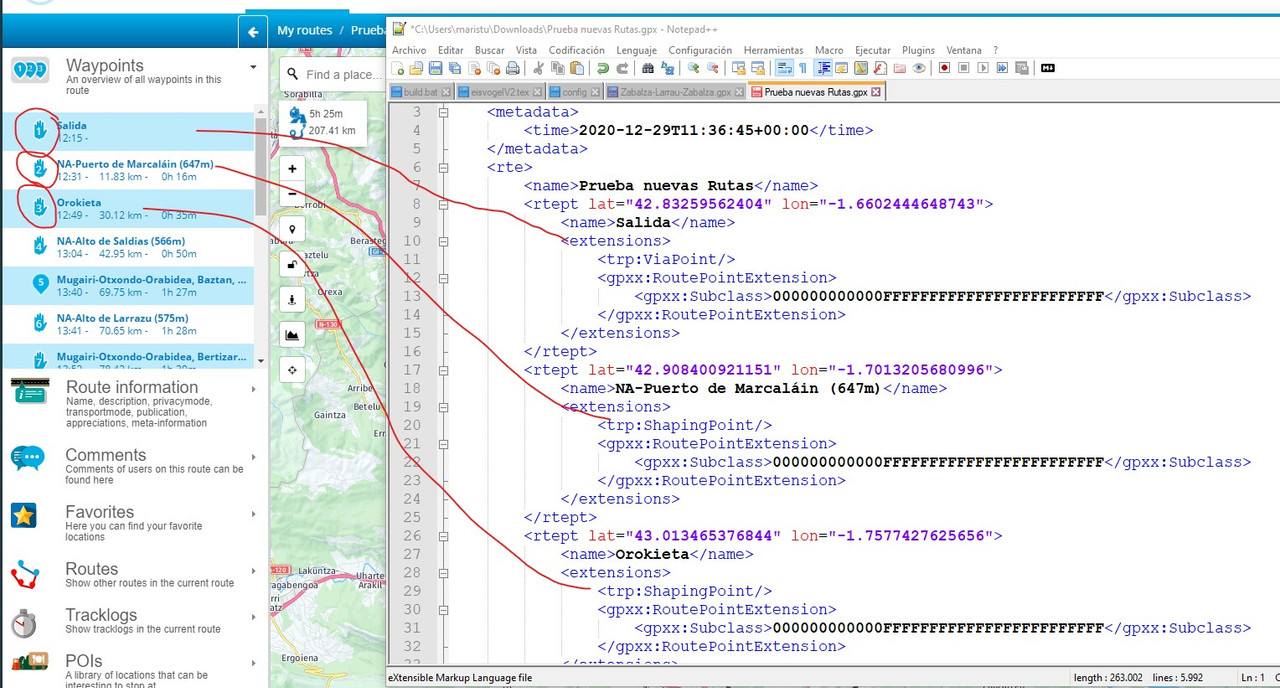Open the Codificación menu
The image size is (1280, 688).
(576, 50)
